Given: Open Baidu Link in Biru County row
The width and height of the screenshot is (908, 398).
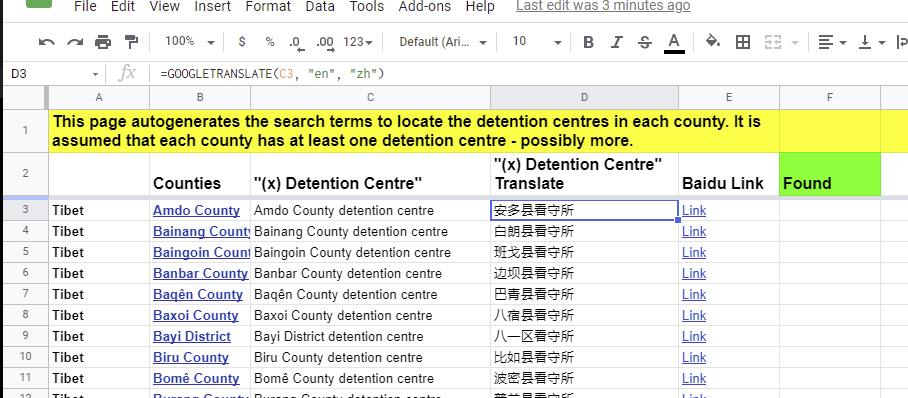Looking at the screenshot, I should point(694,357).
